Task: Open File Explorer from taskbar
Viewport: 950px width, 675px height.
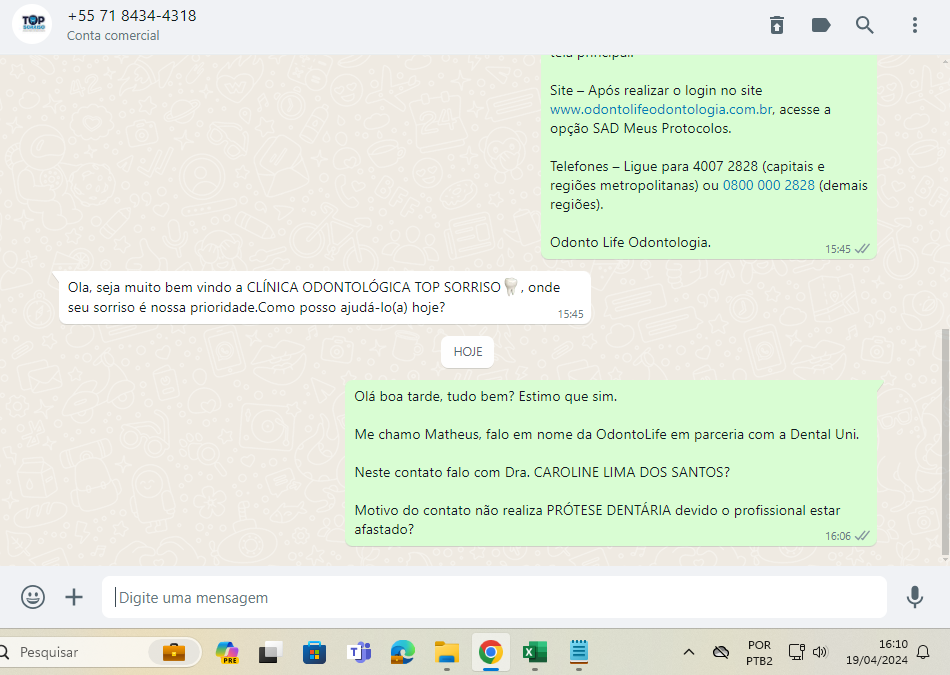Action: (x=447, y=652)
